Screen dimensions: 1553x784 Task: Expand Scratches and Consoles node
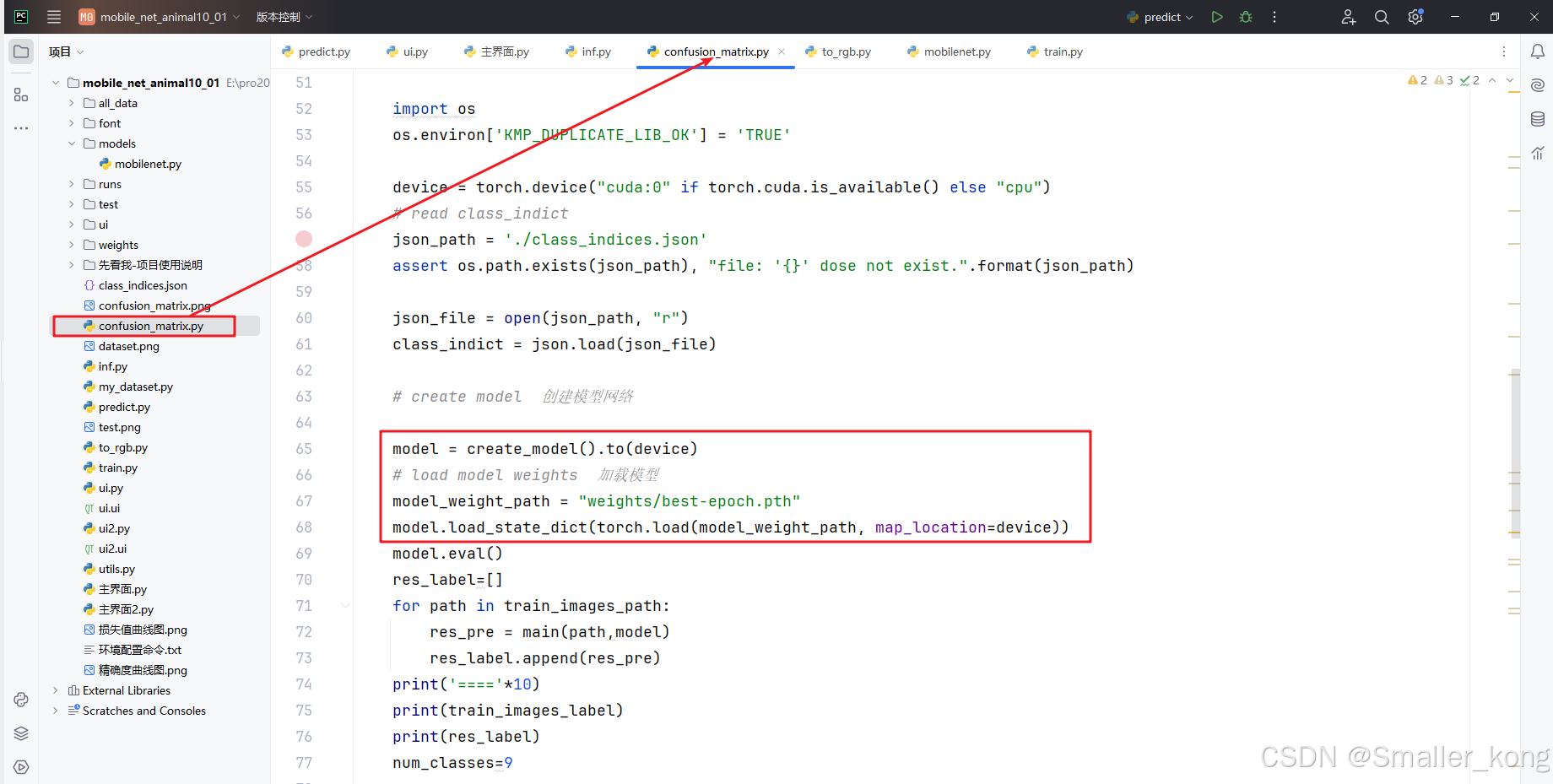tap(56, 711)
